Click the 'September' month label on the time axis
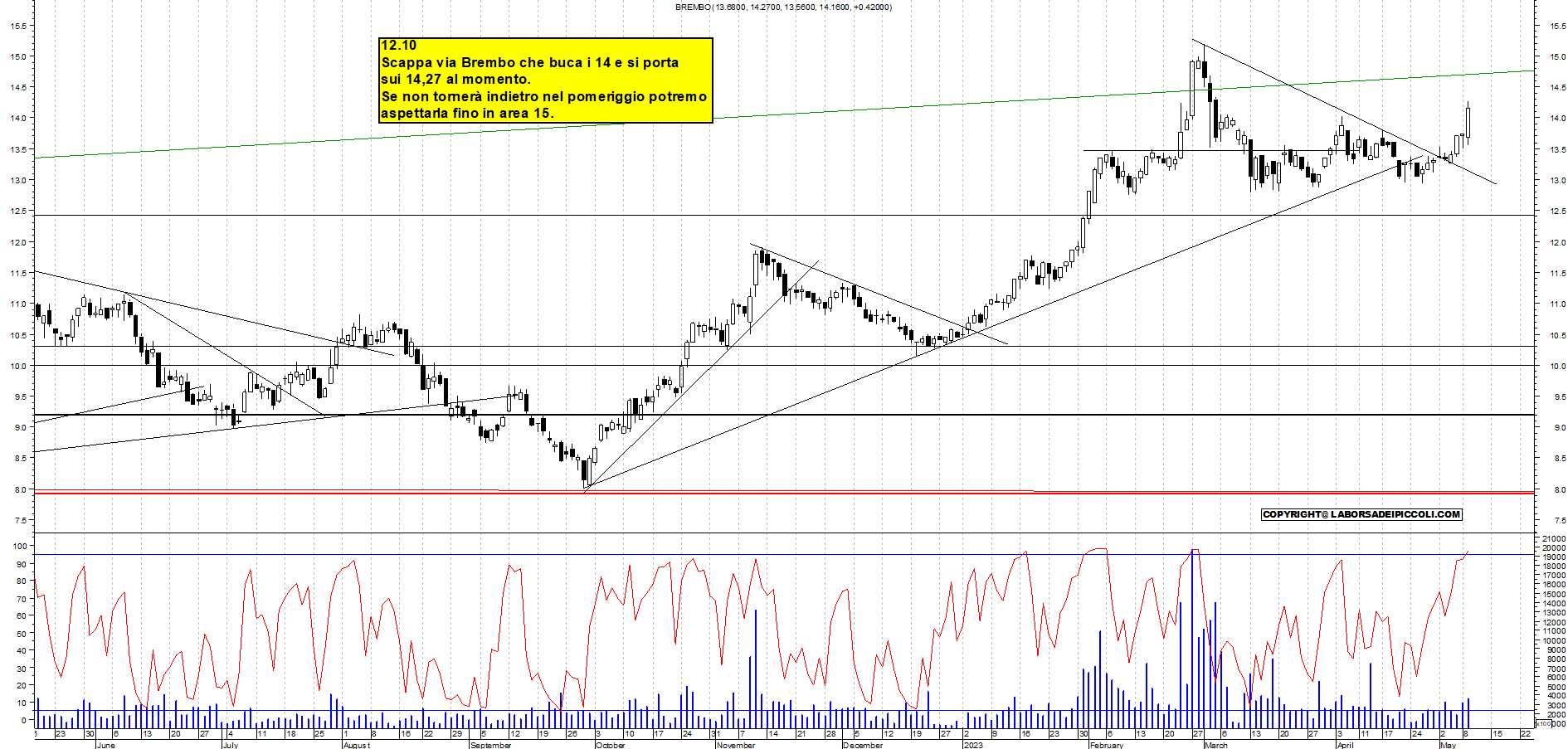Viewport: 1568px width, 749px height. click(x=490, y=745)
